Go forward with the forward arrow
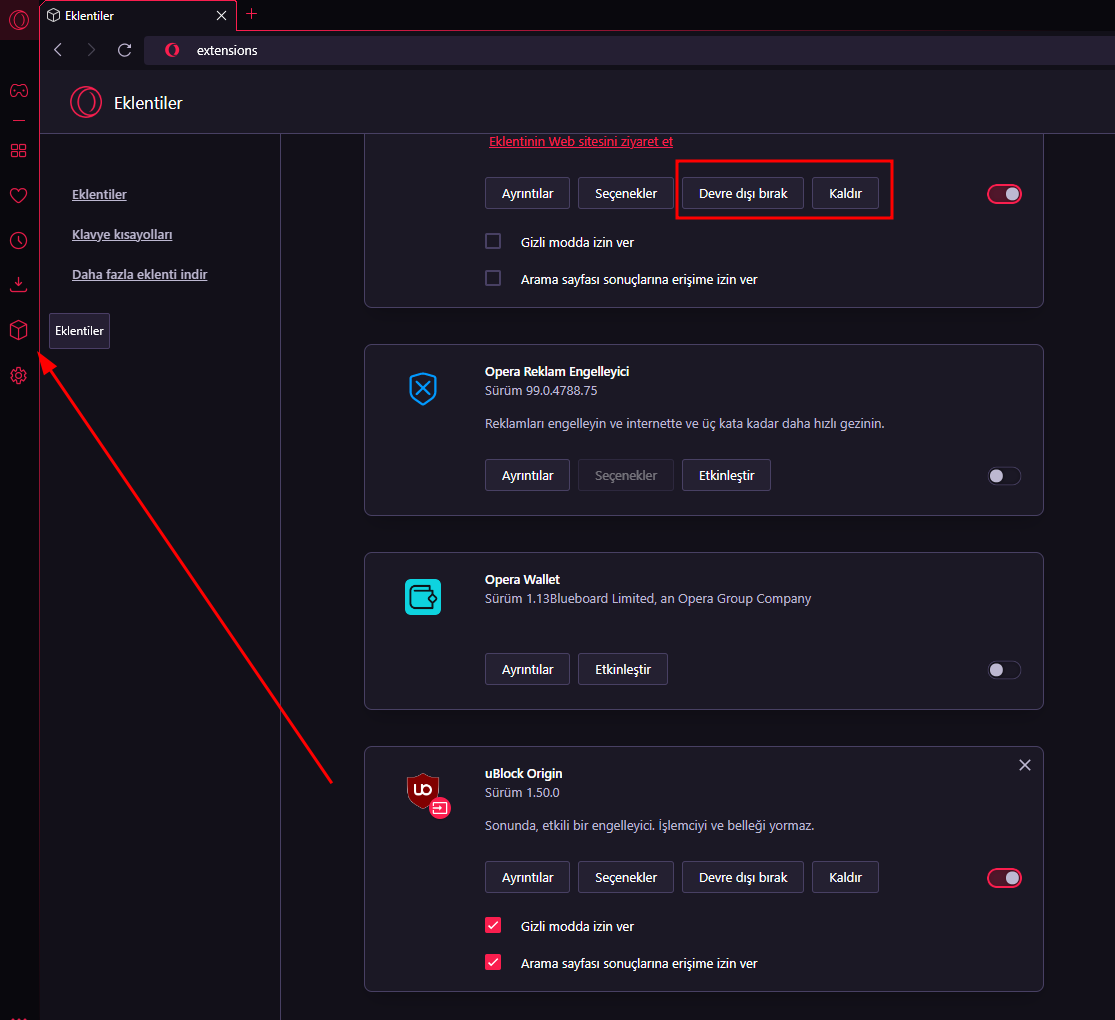This screenshot has width=1115, height=1020. [91, 50]
